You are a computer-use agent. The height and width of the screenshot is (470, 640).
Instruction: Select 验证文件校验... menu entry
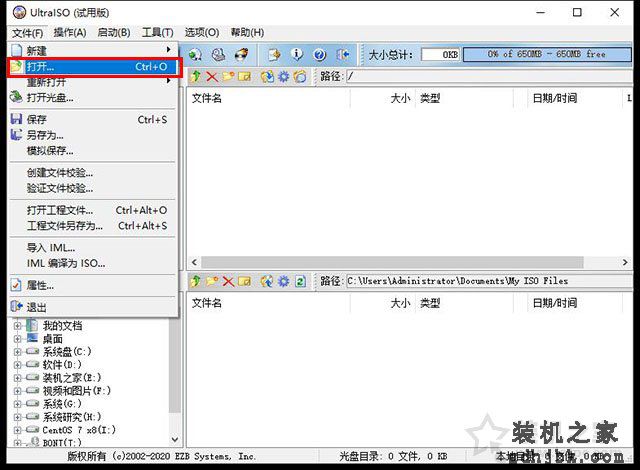94,188
